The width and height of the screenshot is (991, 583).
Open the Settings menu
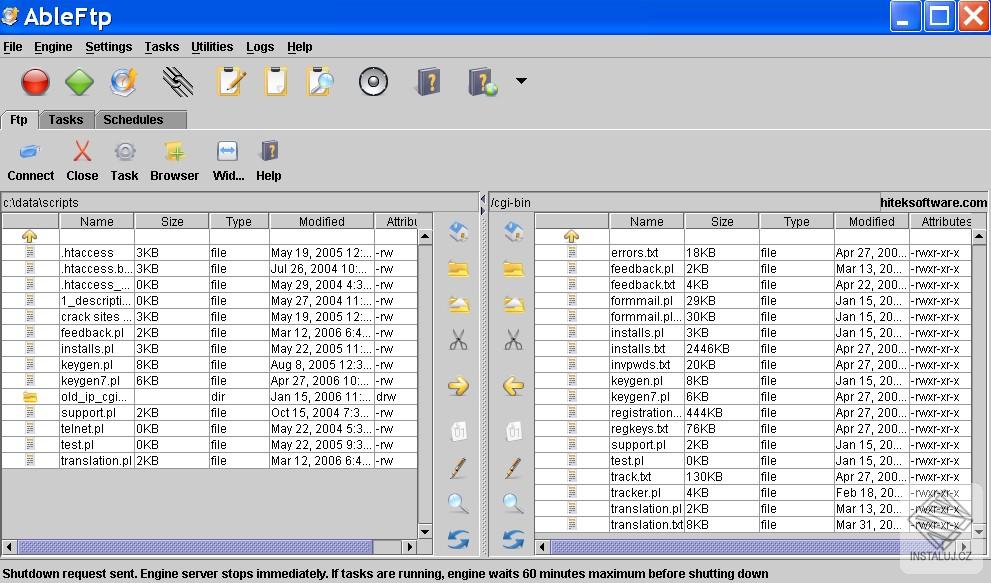108,47
